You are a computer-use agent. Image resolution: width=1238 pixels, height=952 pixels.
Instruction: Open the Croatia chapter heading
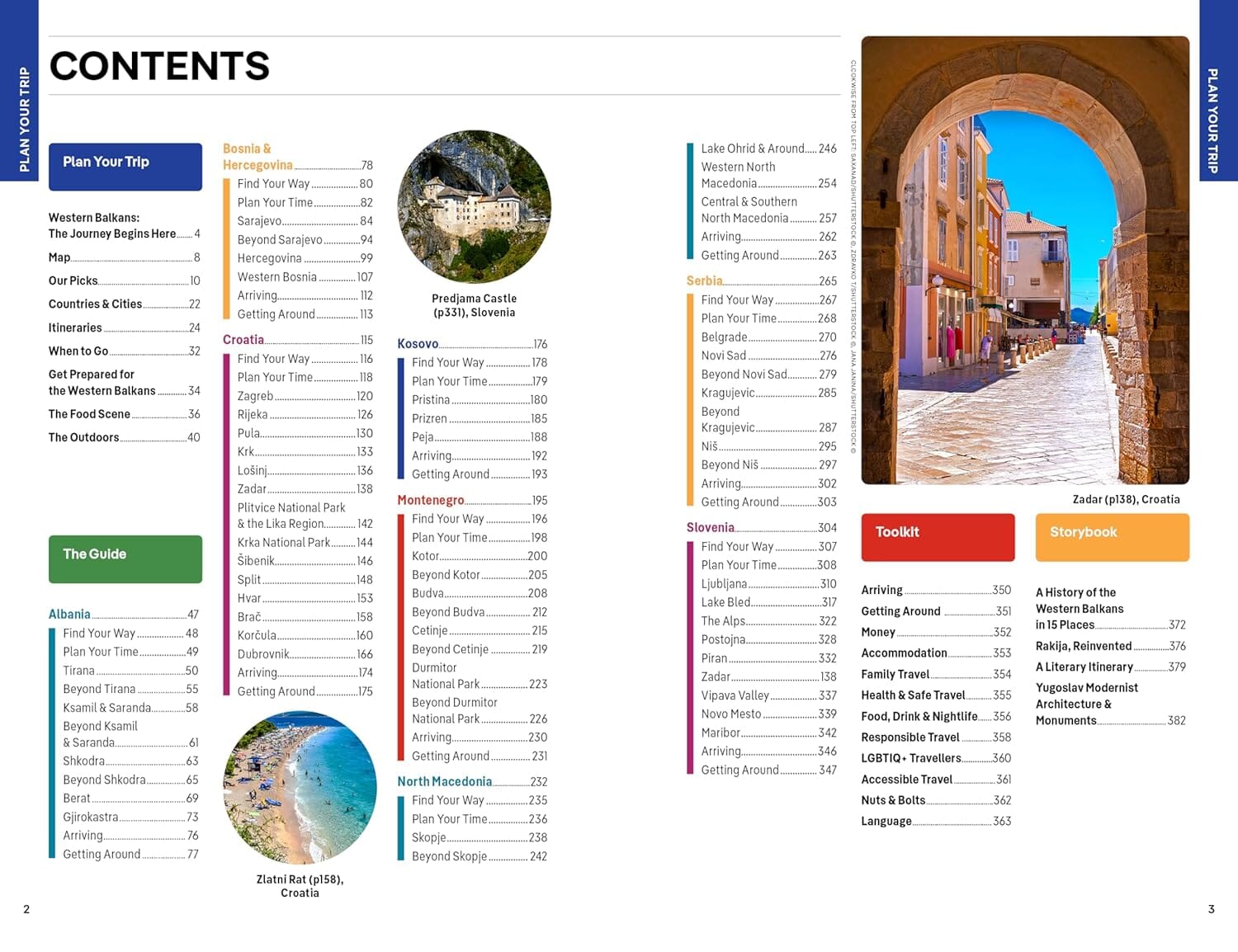[x=243, y=339]
